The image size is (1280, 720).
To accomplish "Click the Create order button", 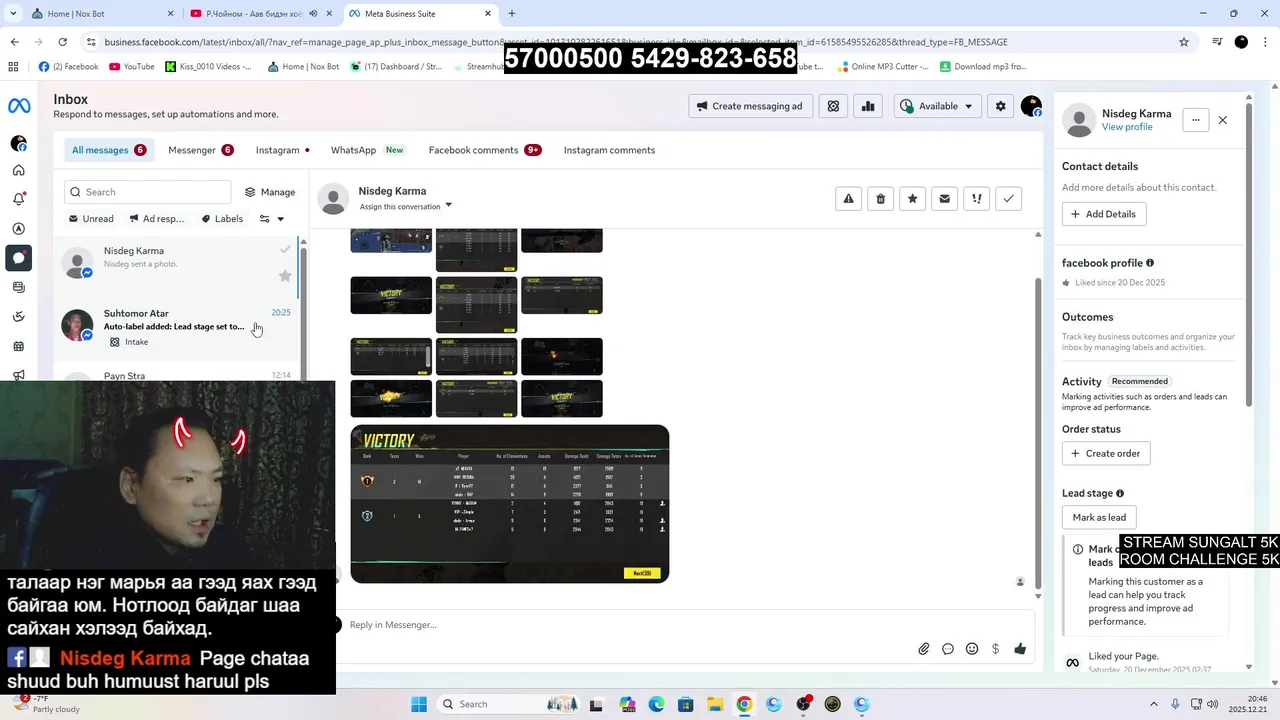I will tap(1106, 453).
